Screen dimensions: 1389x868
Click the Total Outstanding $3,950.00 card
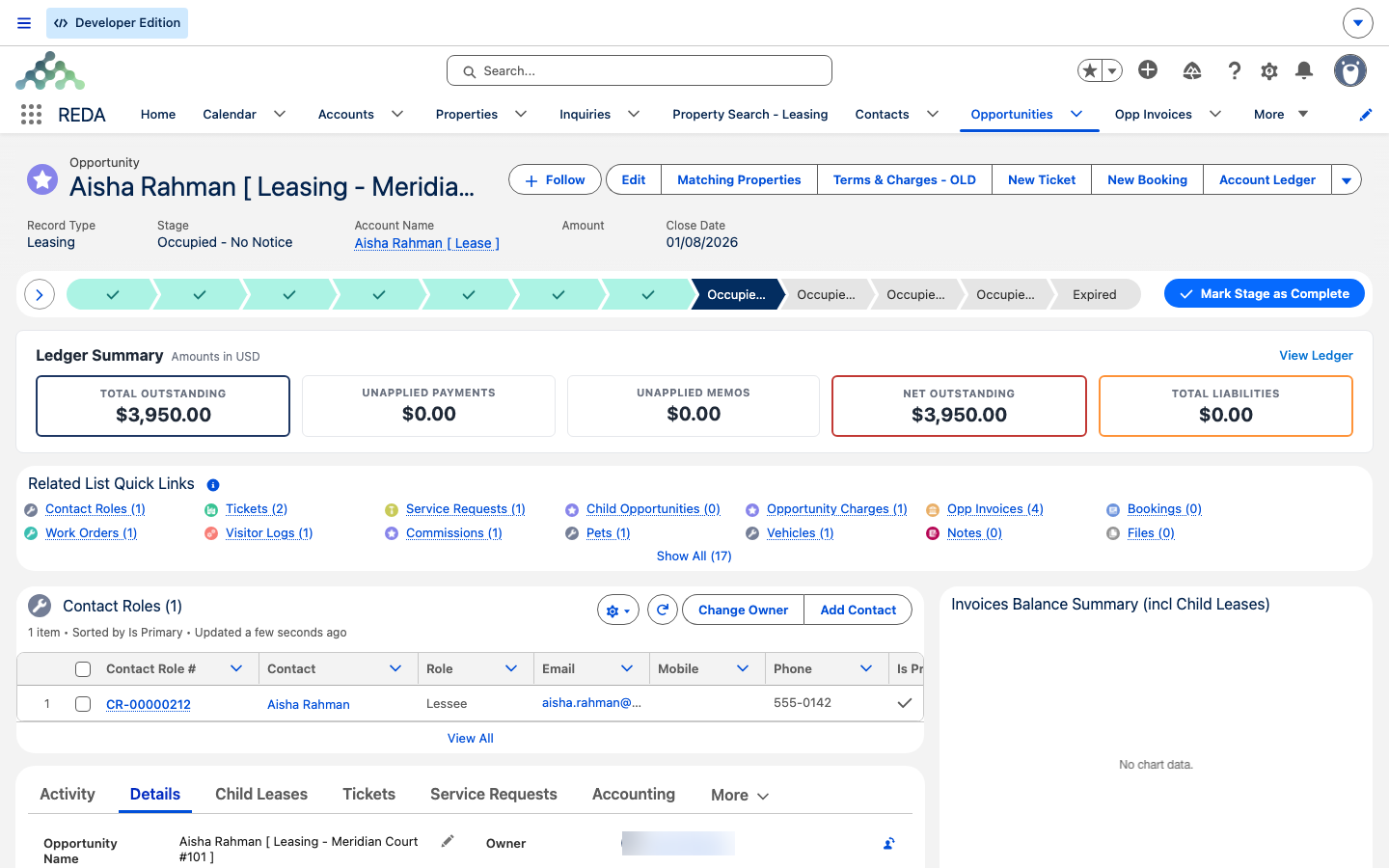163,406
